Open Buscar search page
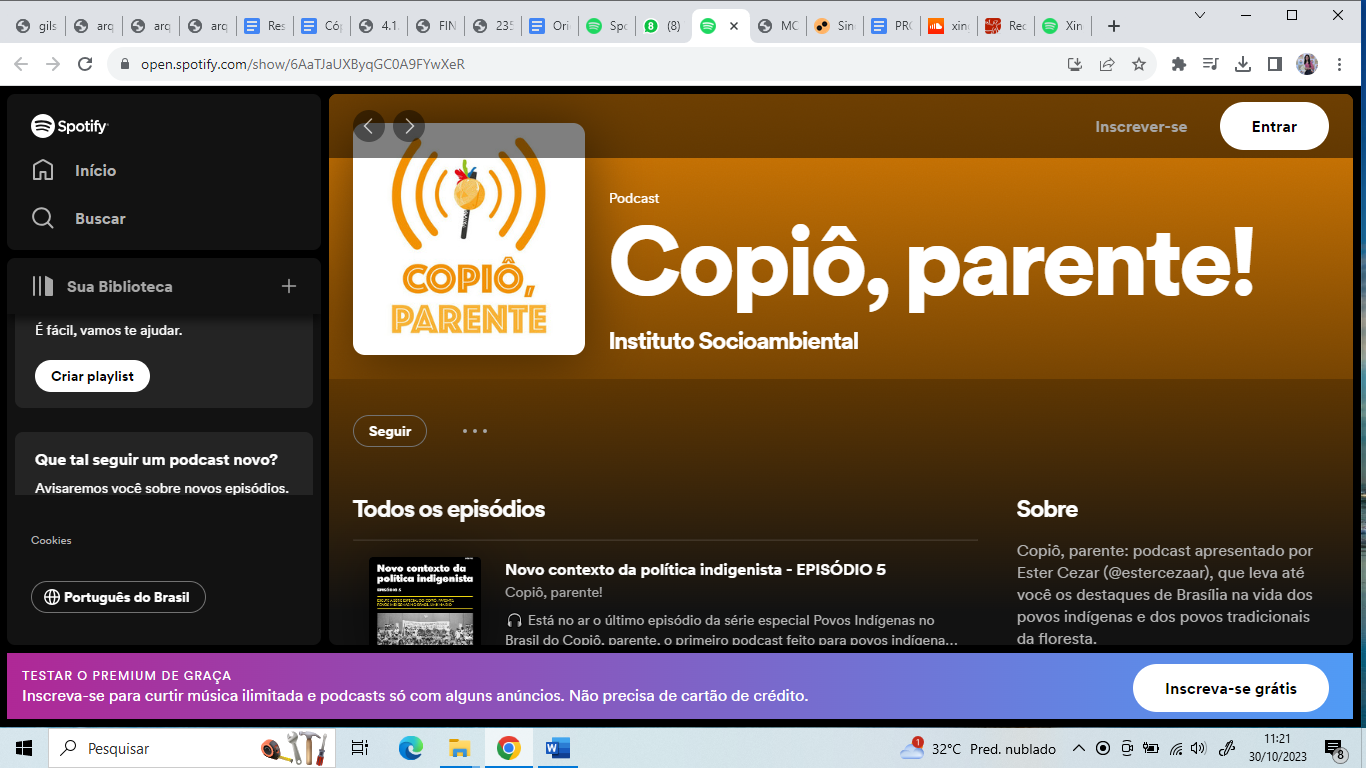 pyautogui.click(x=100, y=219)
